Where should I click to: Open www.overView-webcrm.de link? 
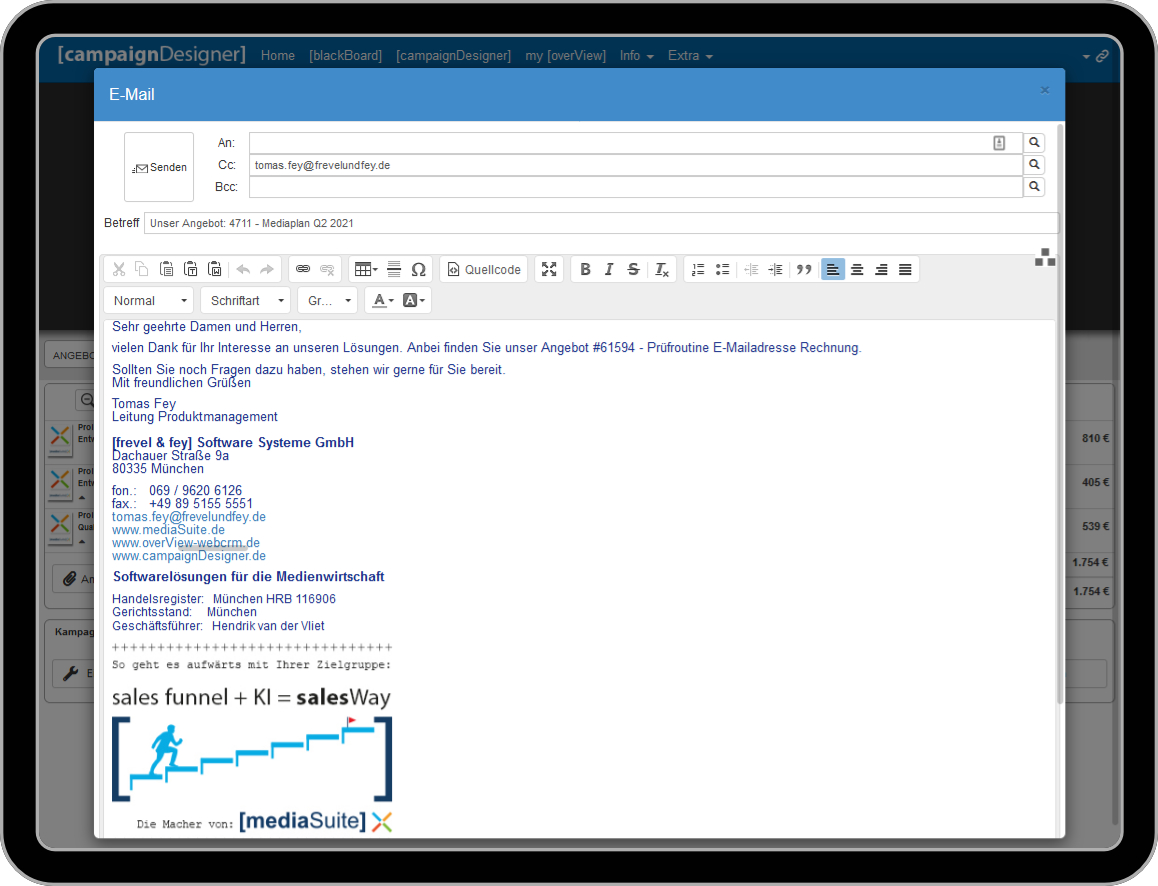pos(185,543)
